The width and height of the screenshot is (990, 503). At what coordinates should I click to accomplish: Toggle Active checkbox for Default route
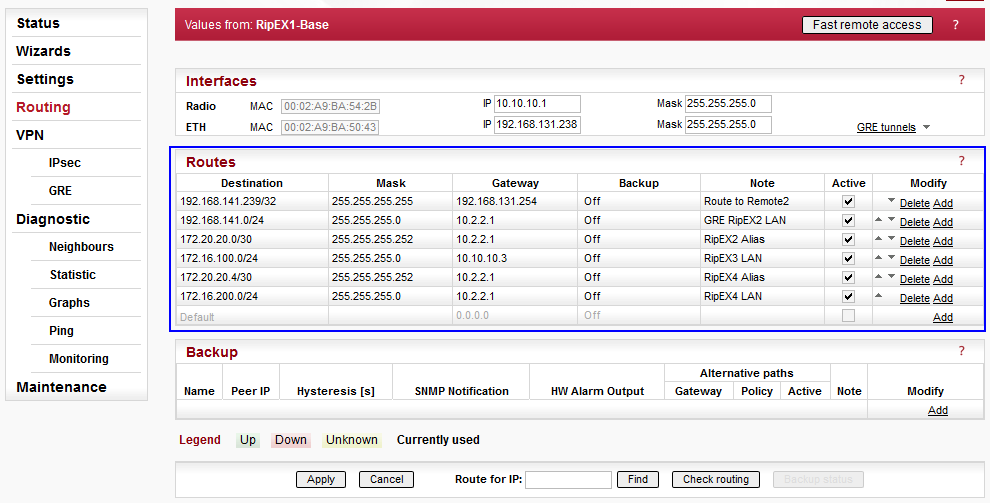pyautogui.click(x=848, y=316)
